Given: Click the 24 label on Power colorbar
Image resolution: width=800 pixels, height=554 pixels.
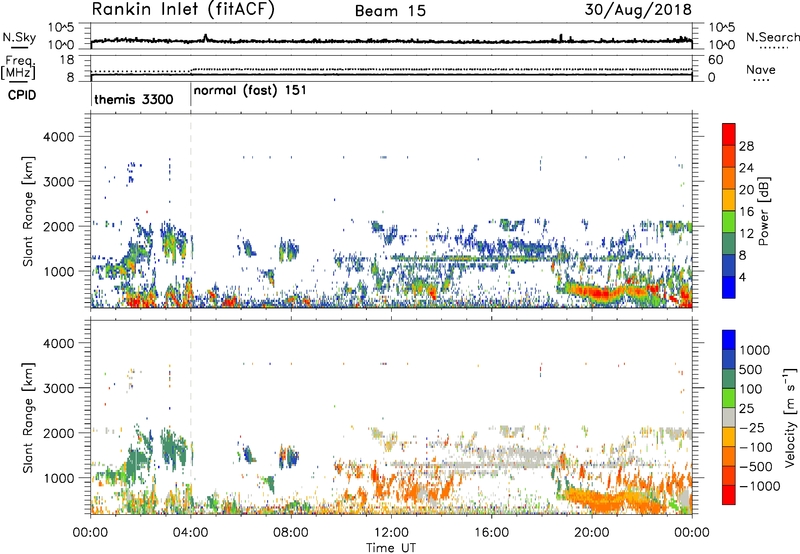Looking at the screenshot, I should 746,168.
